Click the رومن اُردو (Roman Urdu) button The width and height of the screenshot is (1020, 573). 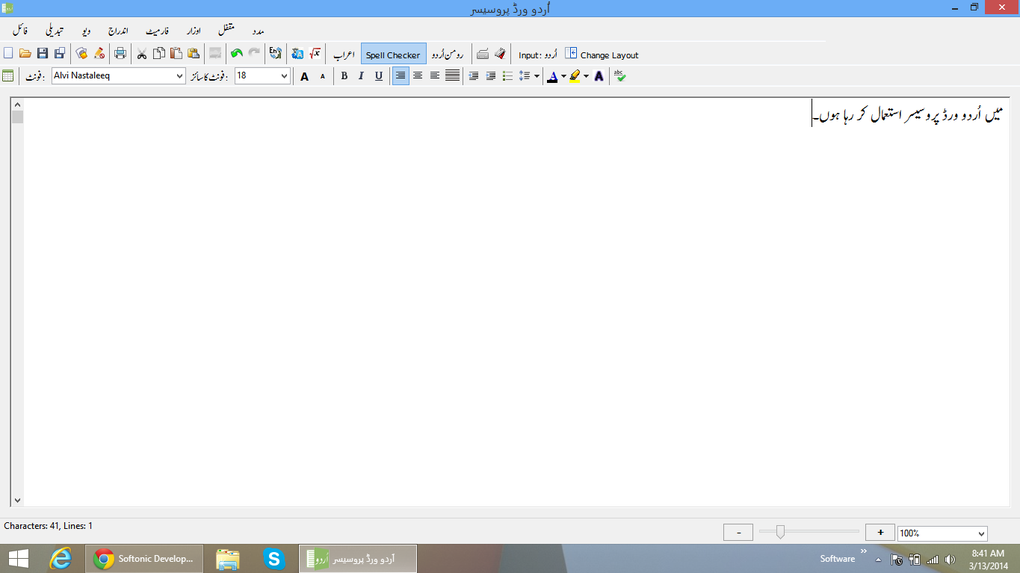pos(448,55)
